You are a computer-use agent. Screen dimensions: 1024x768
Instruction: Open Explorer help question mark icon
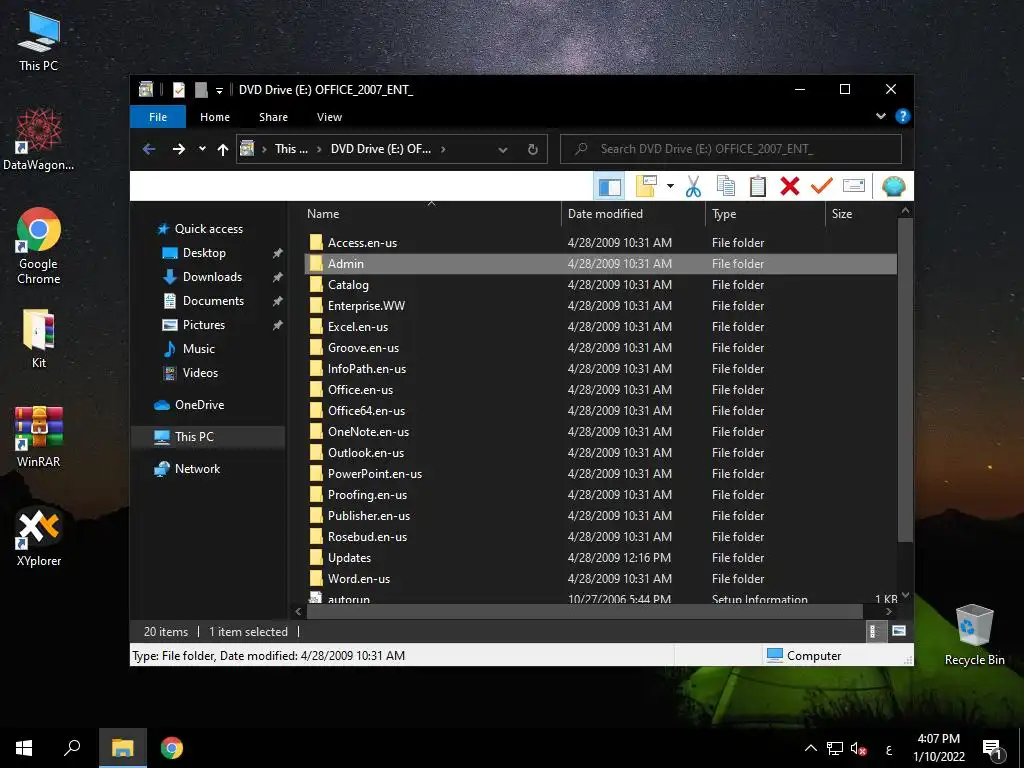pyautogui.click(x=903, y=116)
